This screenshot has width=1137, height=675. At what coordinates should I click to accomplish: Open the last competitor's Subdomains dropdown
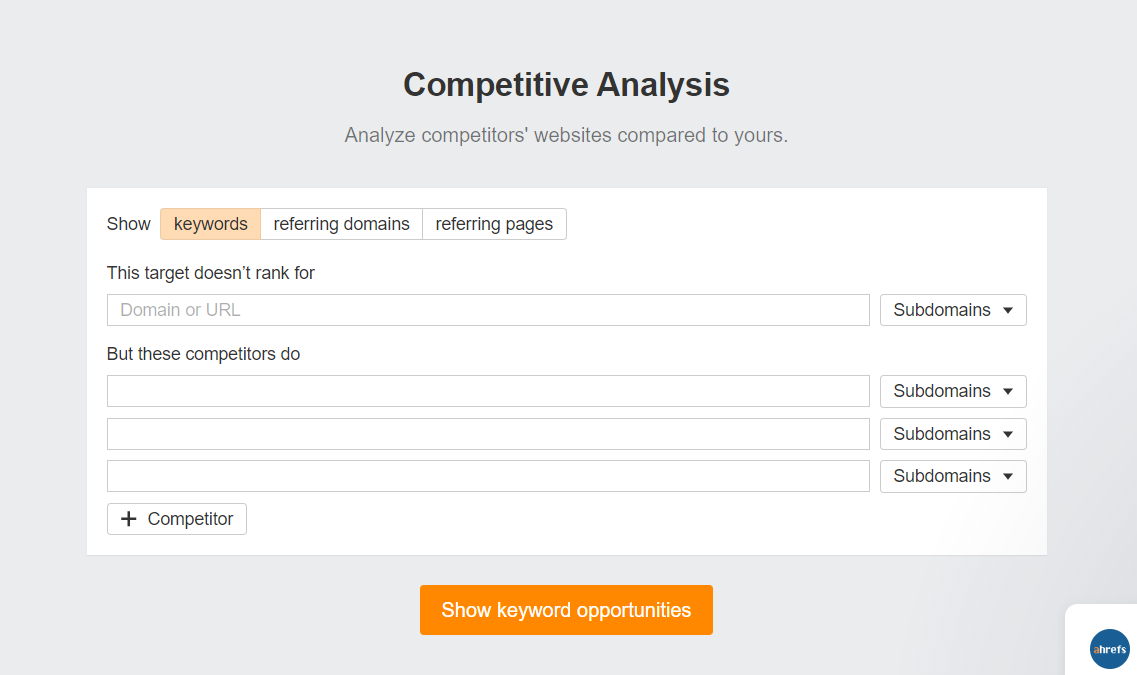[x=952, y=476]
